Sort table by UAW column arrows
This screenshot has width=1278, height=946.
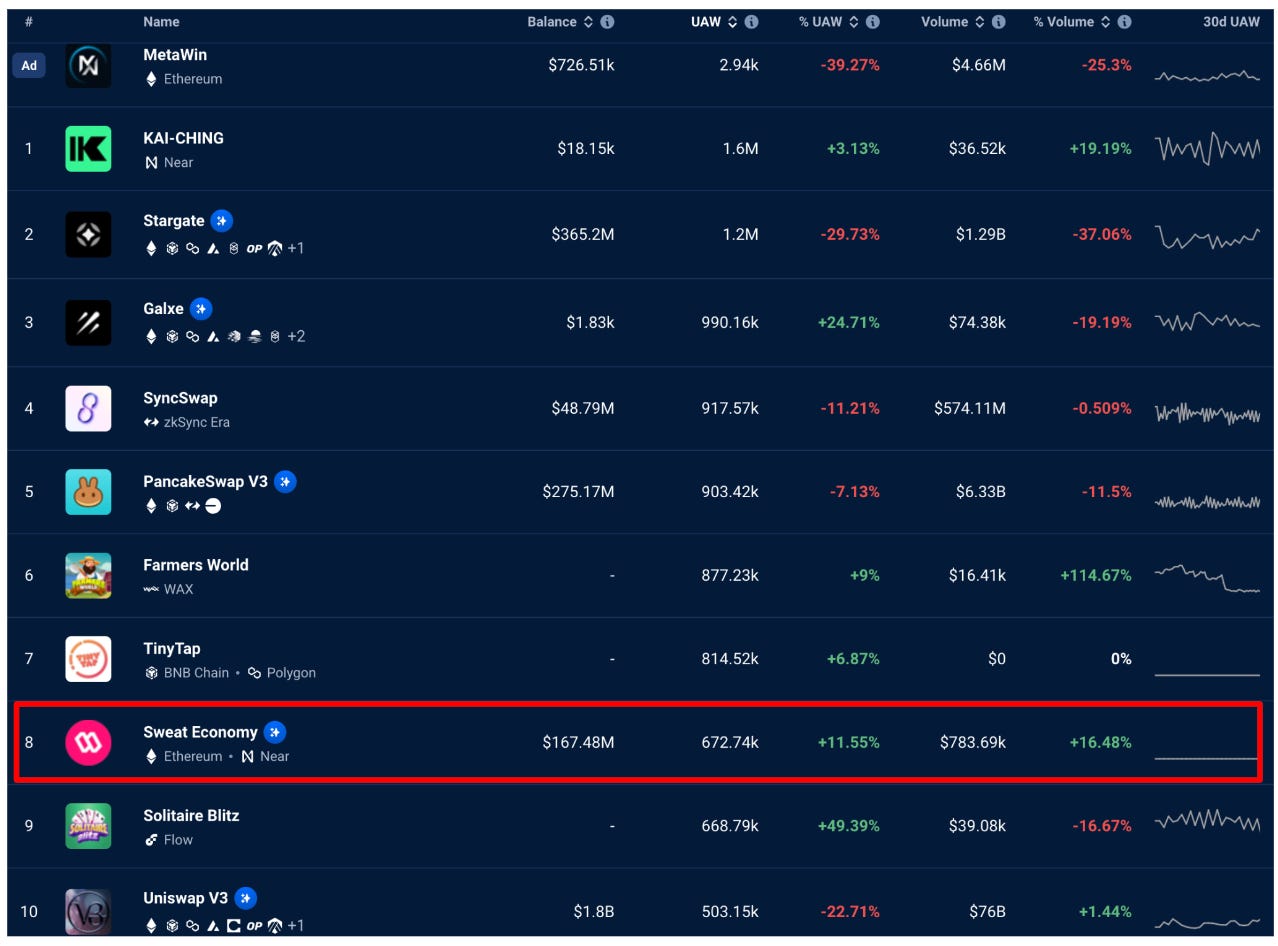pyautogui.click(x=732, y=22)
